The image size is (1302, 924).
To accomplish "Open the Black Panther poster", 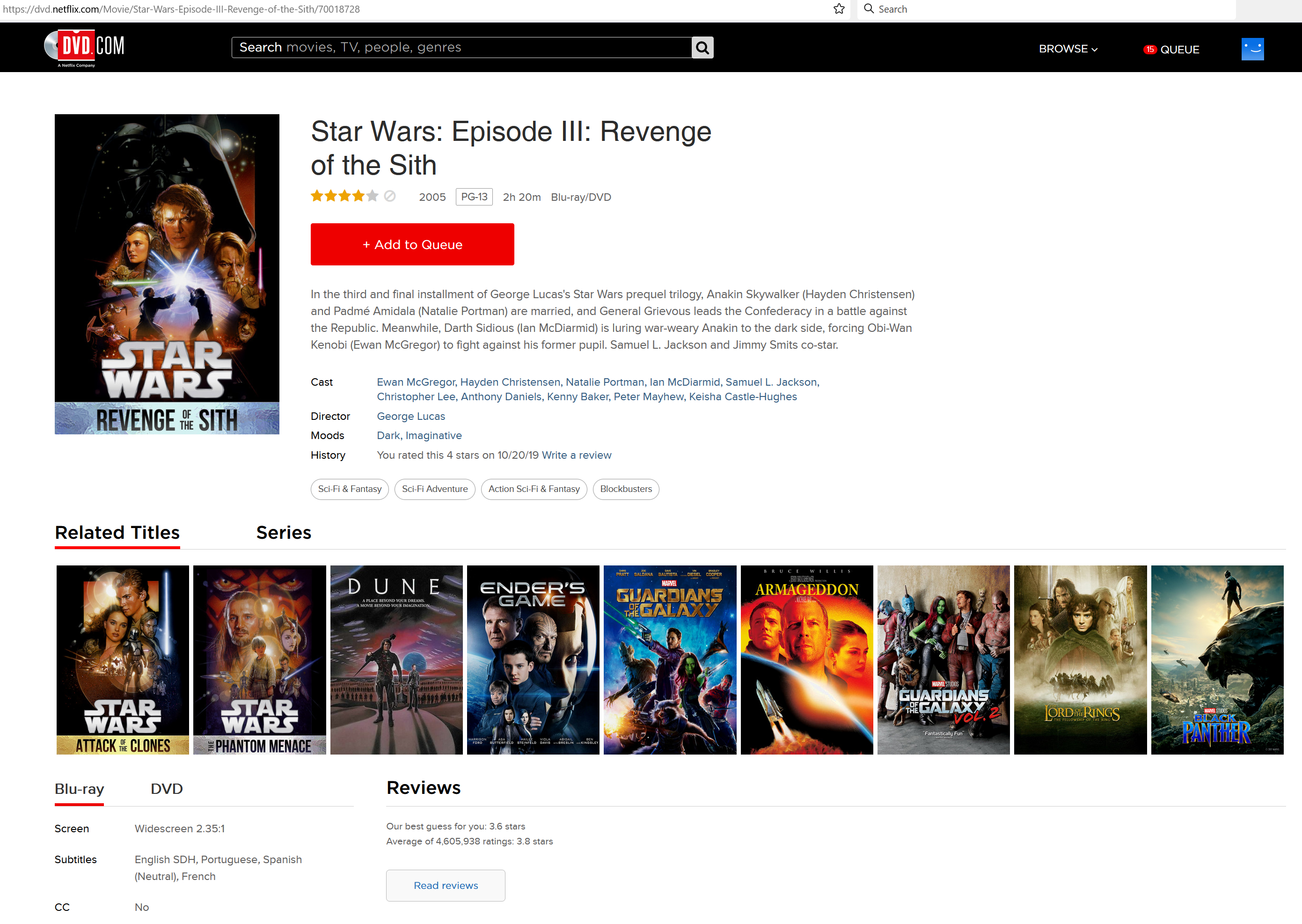I will [1217, 660].
